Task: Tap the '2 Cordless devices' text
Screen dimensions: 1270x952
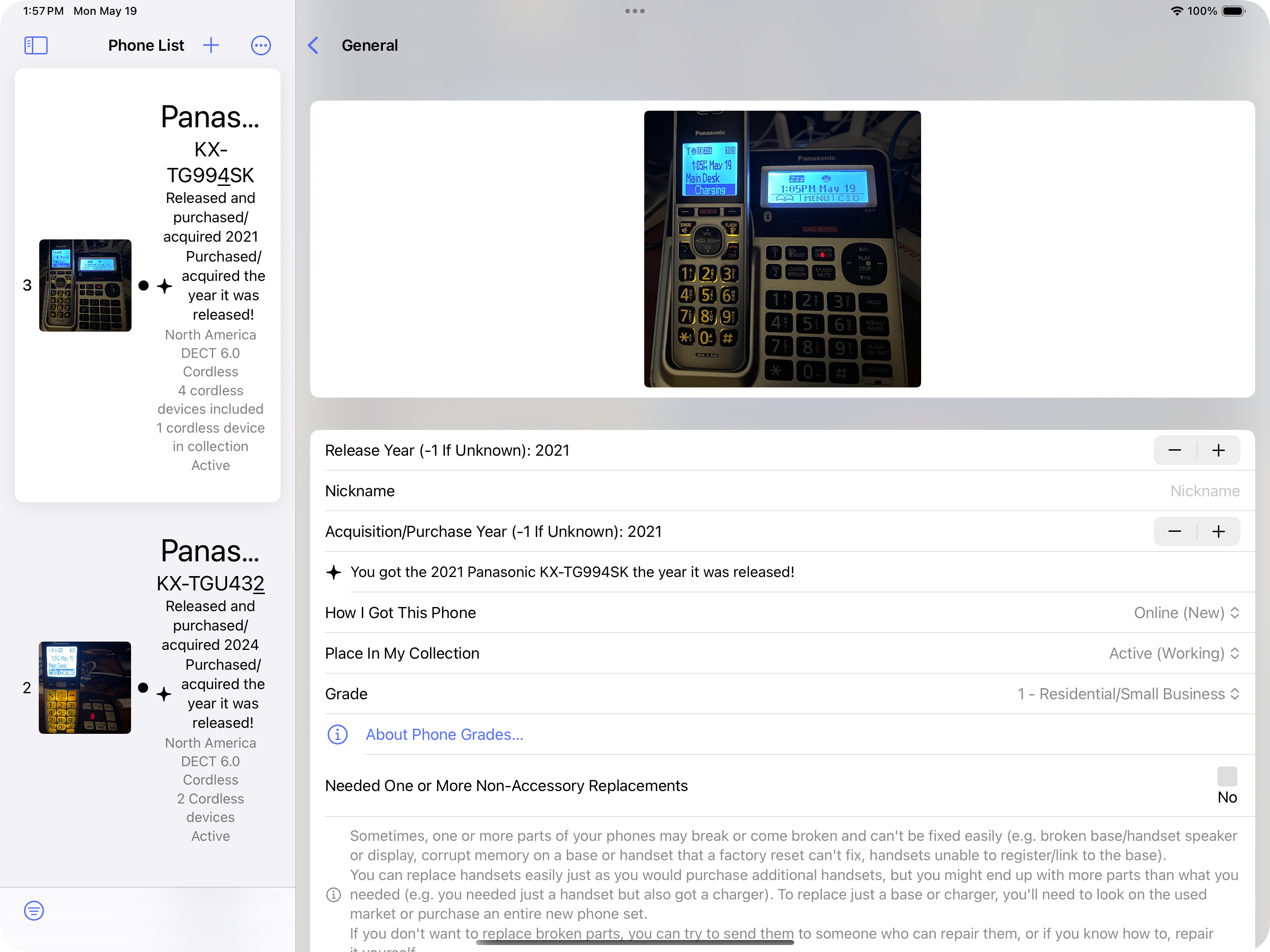Action: pyautogui.click(x=211, y=808)
